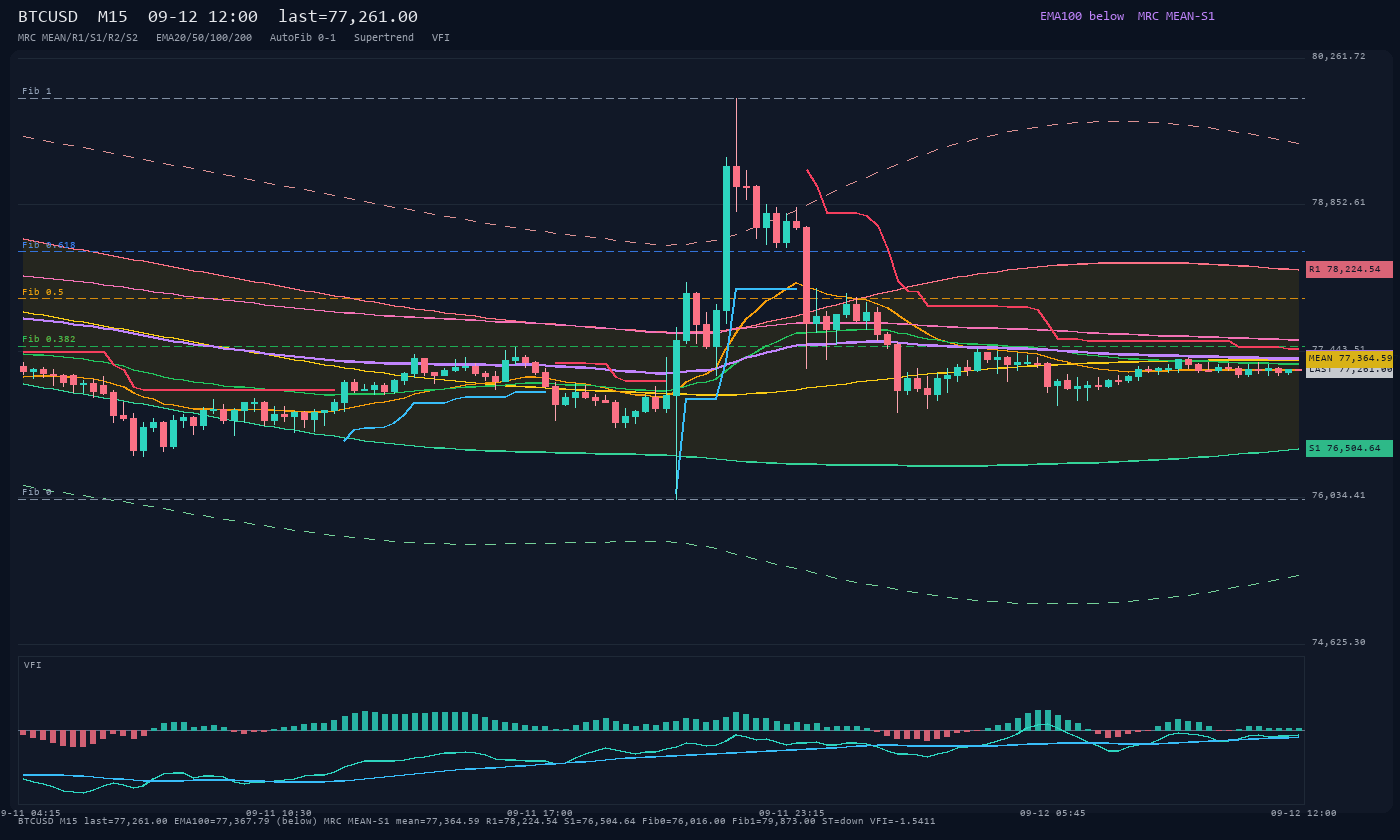Select the EMA20/50/100/200 legend entry
The image size is (1400, 840).
(x=204, y=38)
